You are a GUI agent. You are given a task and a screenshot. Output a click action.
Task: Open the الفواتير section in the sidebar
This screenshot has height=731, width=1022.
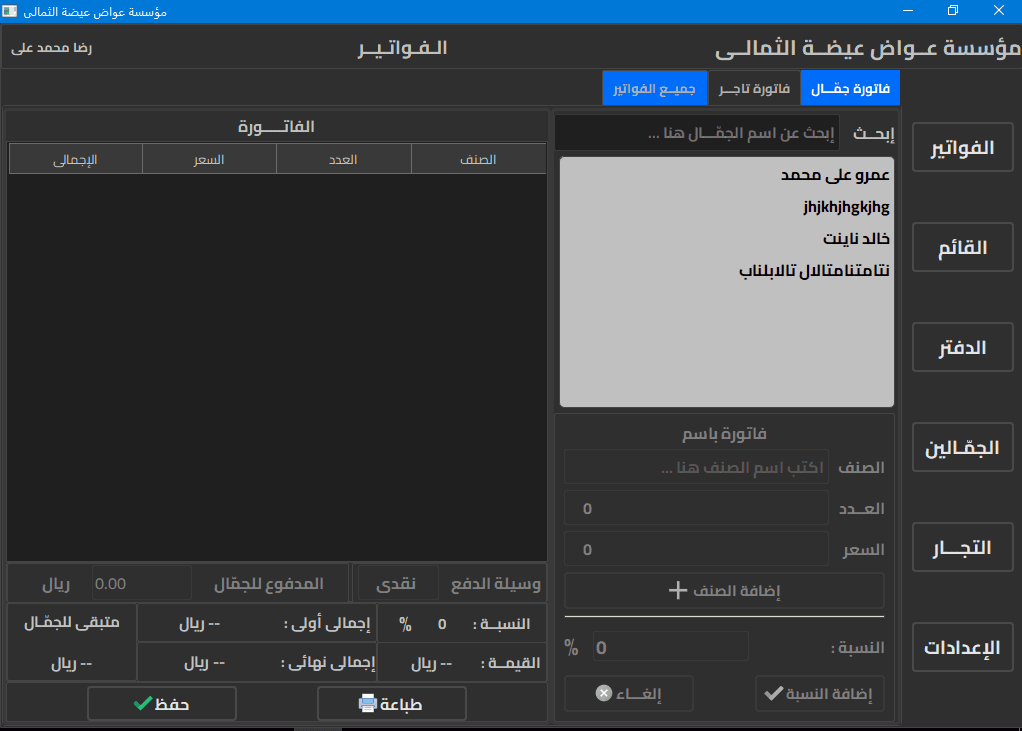(x=962, y=147)
